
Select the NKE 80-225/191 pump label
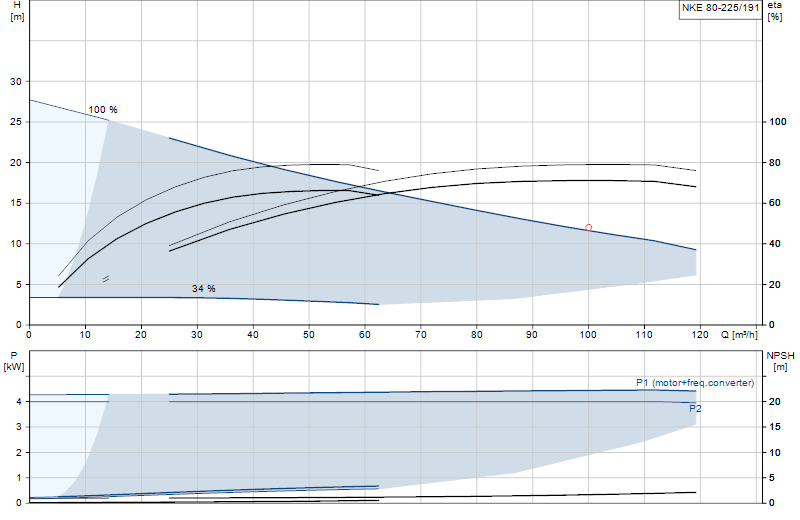click(x=720, y=8)
